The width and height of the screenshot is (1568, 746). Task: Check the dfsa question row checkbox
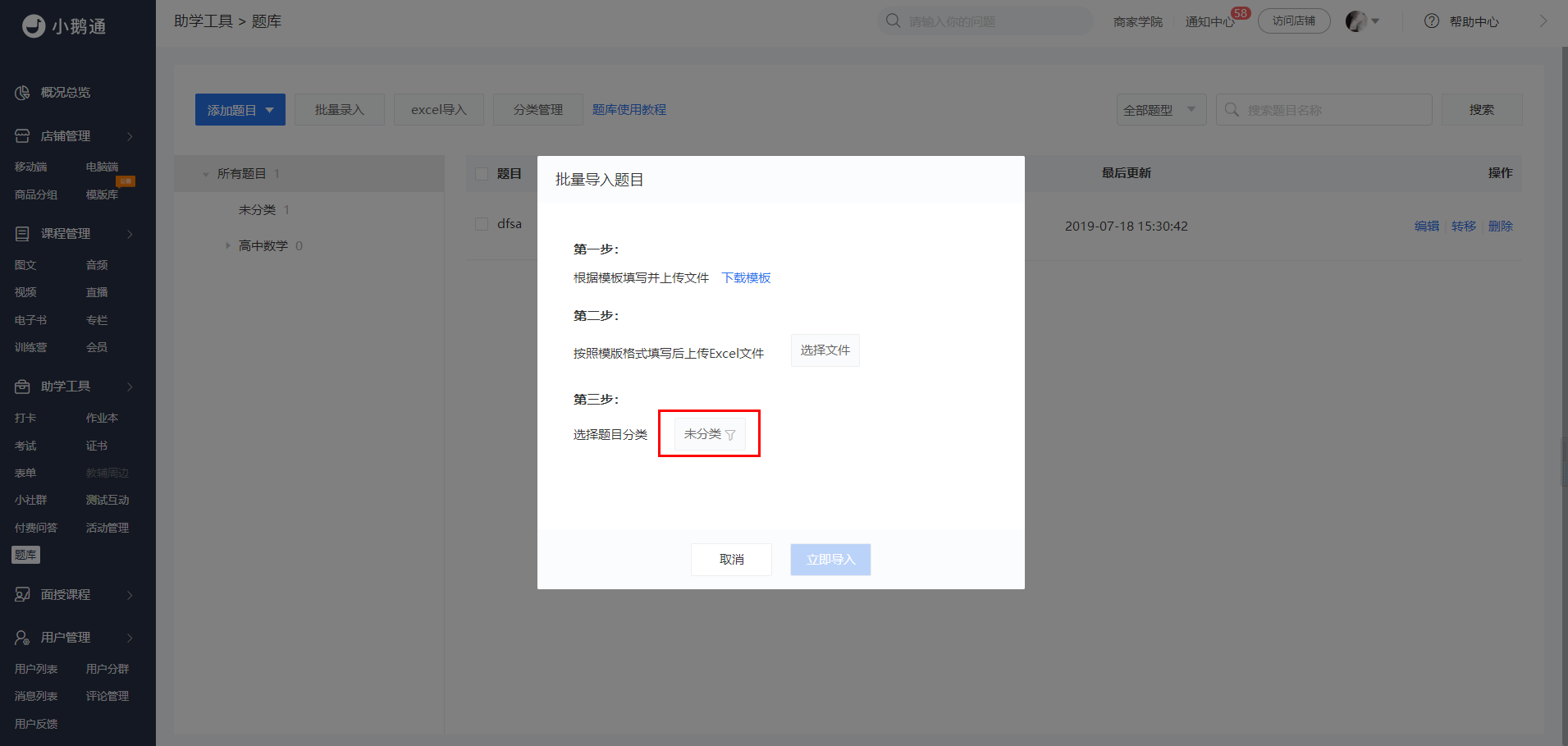pos(482,224)
